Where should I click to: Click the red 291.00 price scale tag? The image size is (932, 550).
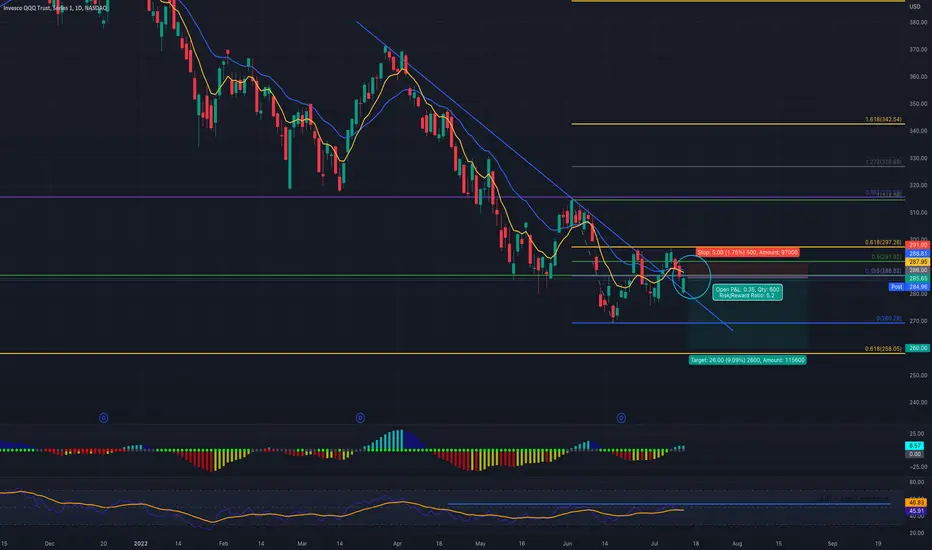tap(918, 245)
